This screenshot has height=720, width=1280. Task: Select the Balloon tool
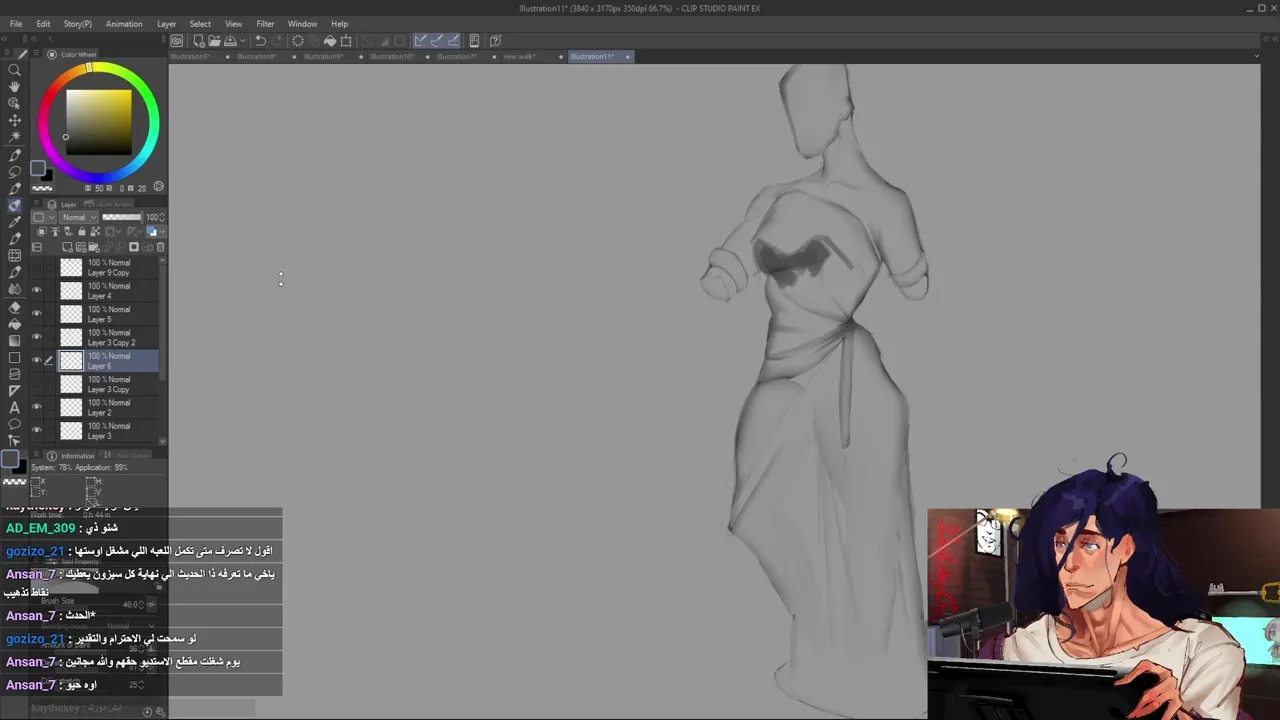click(x=14, y=425)
